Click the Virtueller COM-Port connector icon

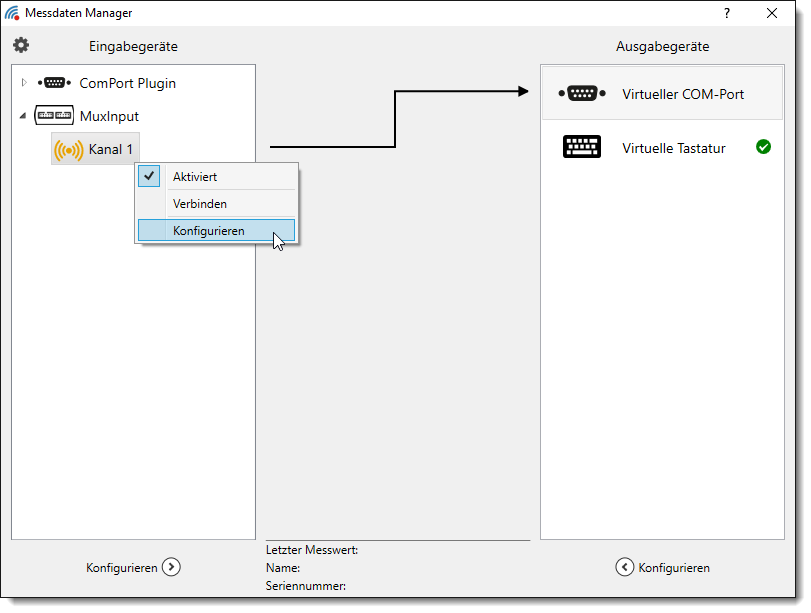582,94
